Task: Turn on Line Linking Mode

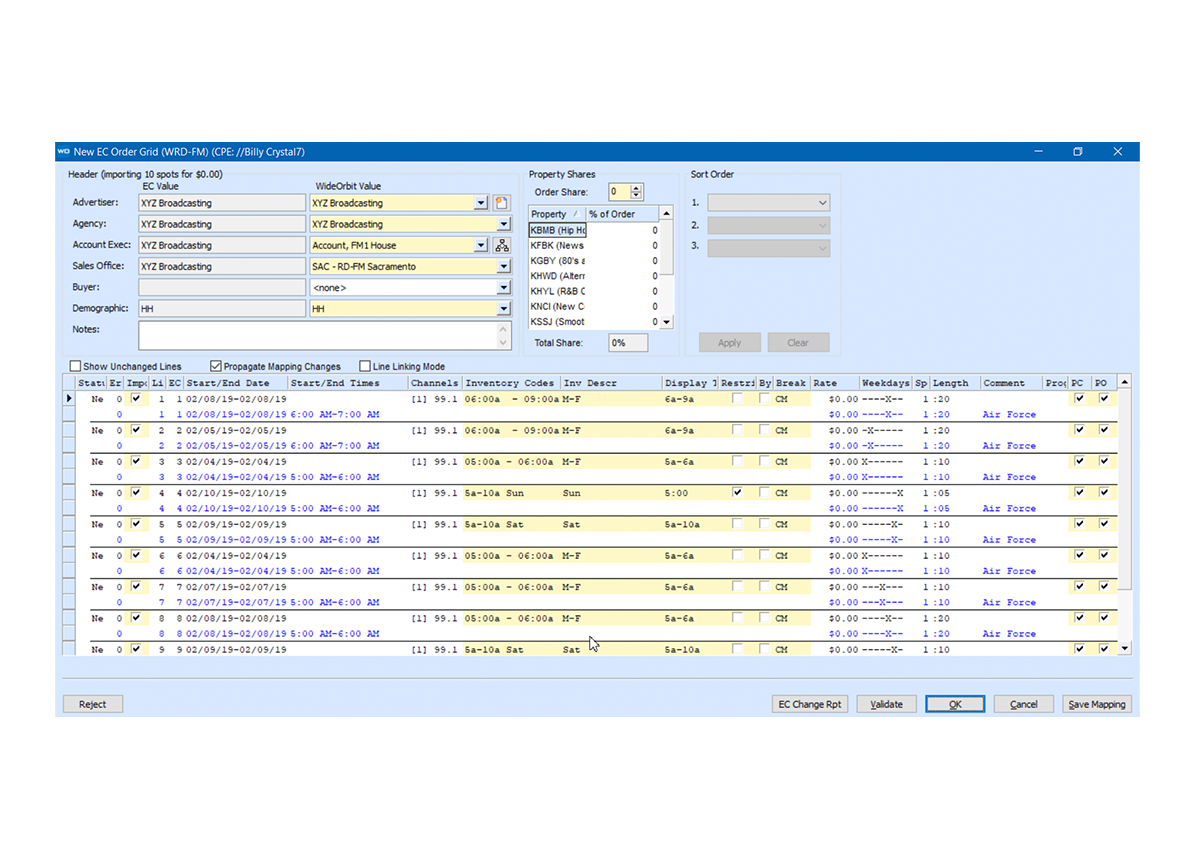Action: coord(365,367)
